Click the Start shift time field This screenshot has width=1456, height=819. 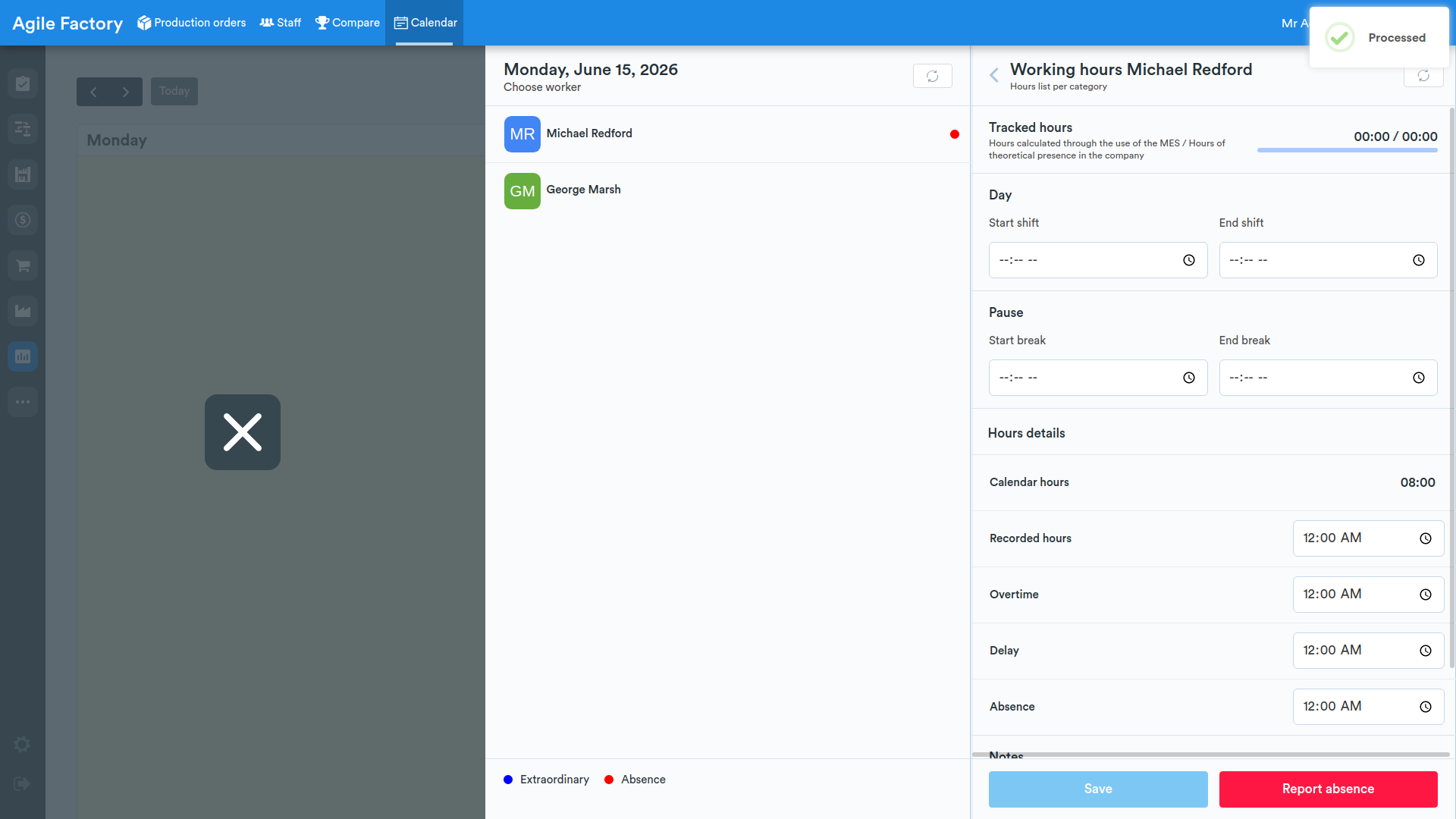click(x=1098, y=260)
